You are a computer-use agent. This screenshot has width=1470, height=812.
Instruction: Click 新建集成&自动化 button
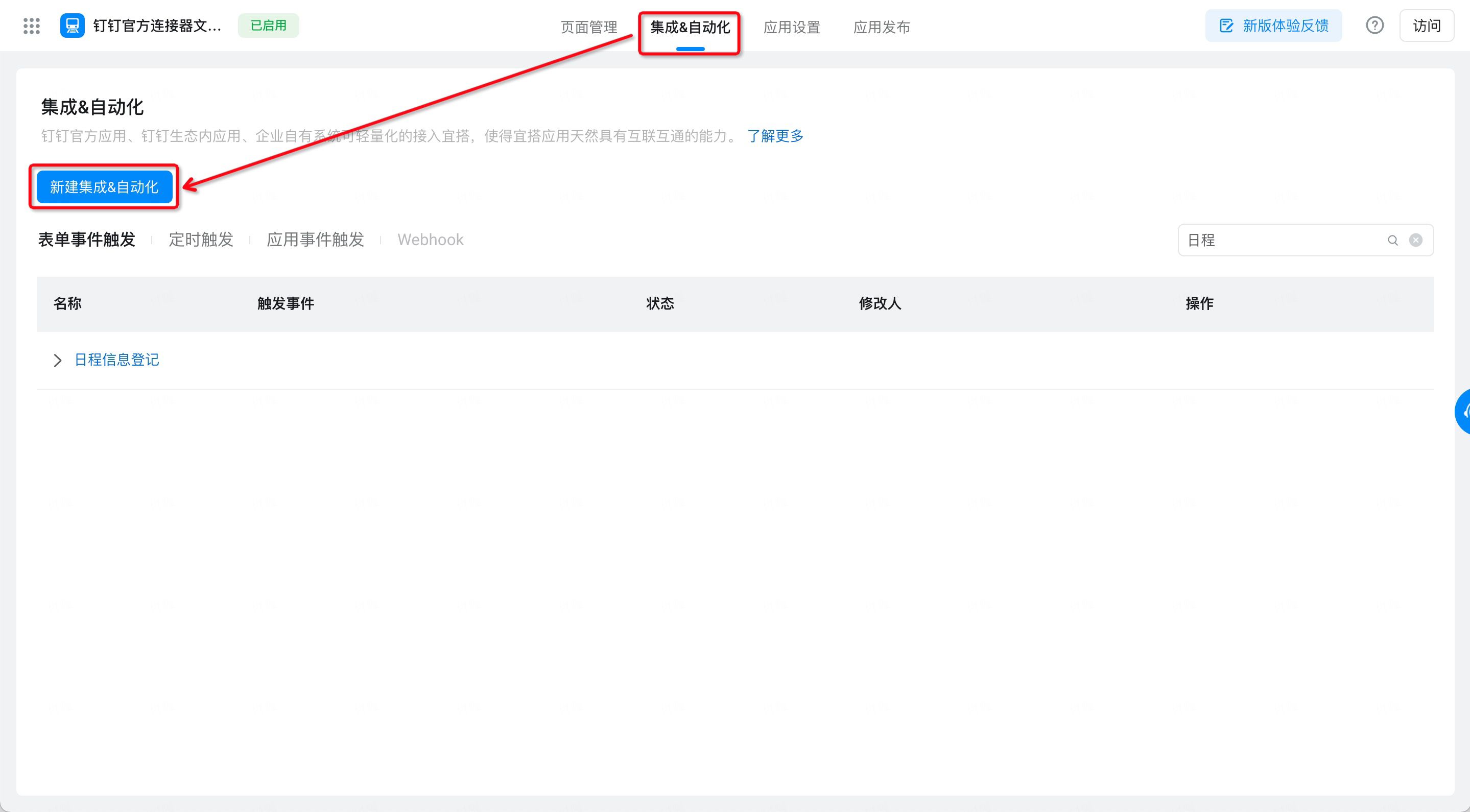click(x=104, y=187)
